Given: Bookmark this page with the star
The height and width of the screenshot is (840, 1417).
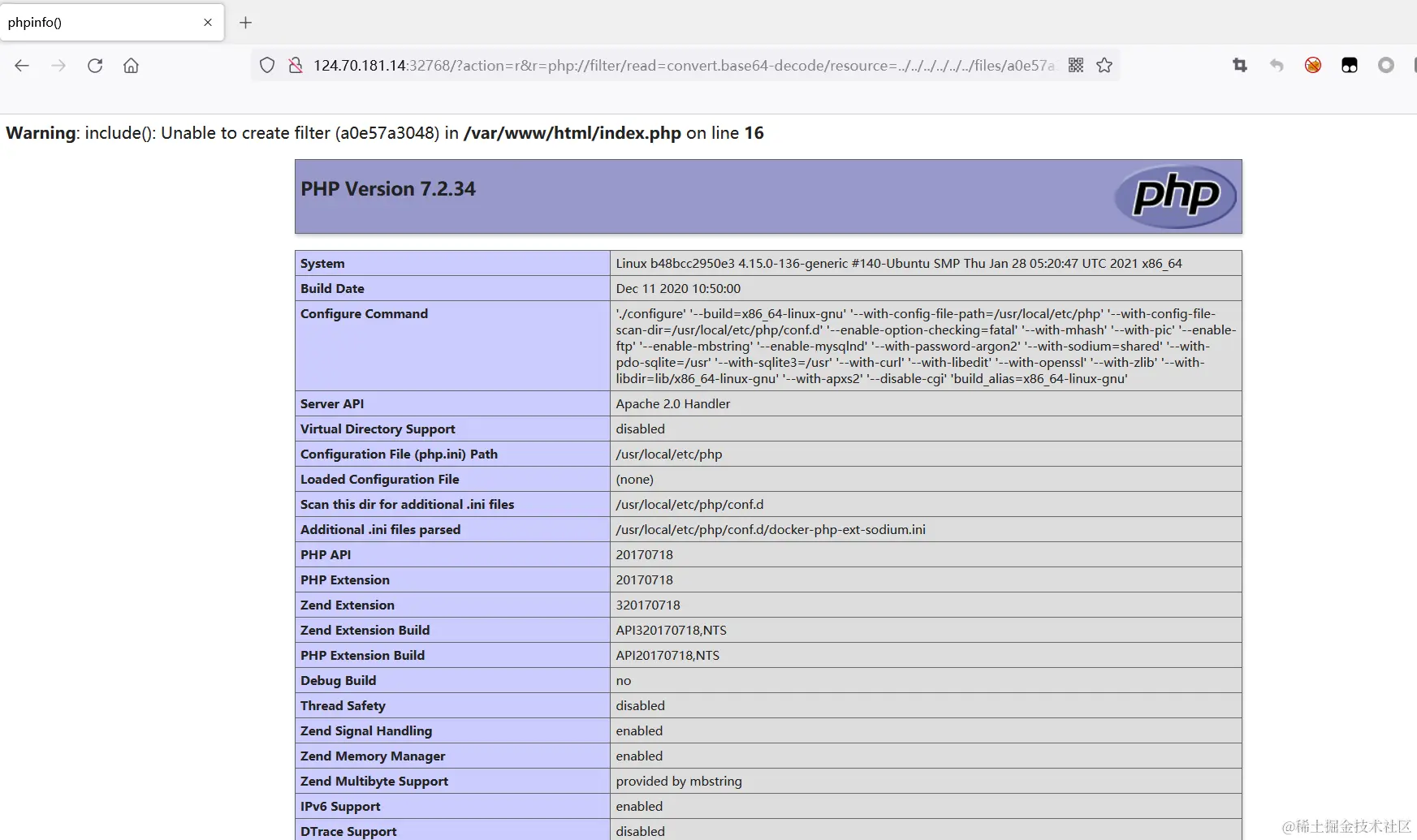Looking at the screenshot, I should [1104, 65].
